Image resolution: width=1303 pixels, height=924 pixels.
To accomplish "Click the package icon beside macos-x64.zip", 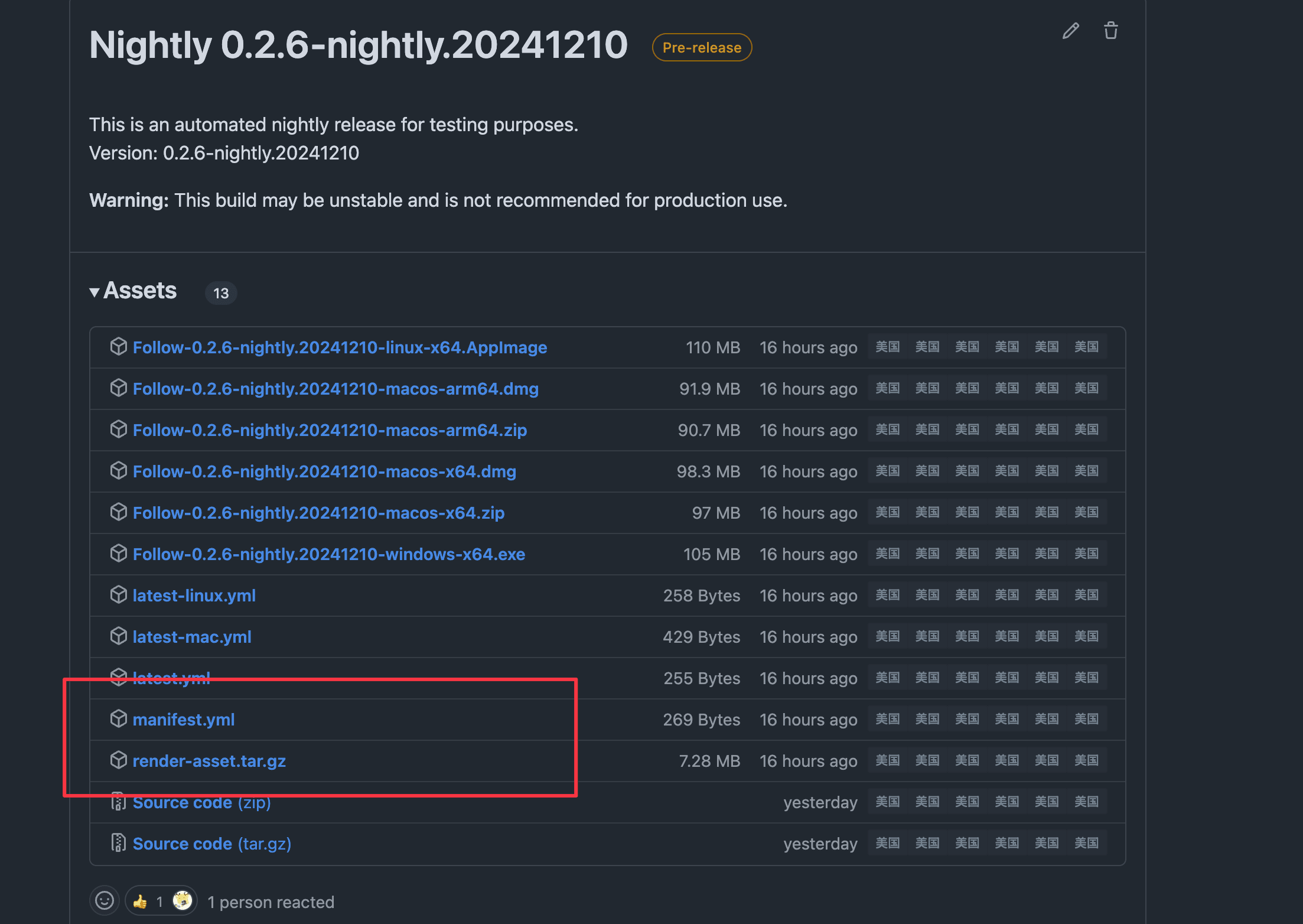I will 119,512.
